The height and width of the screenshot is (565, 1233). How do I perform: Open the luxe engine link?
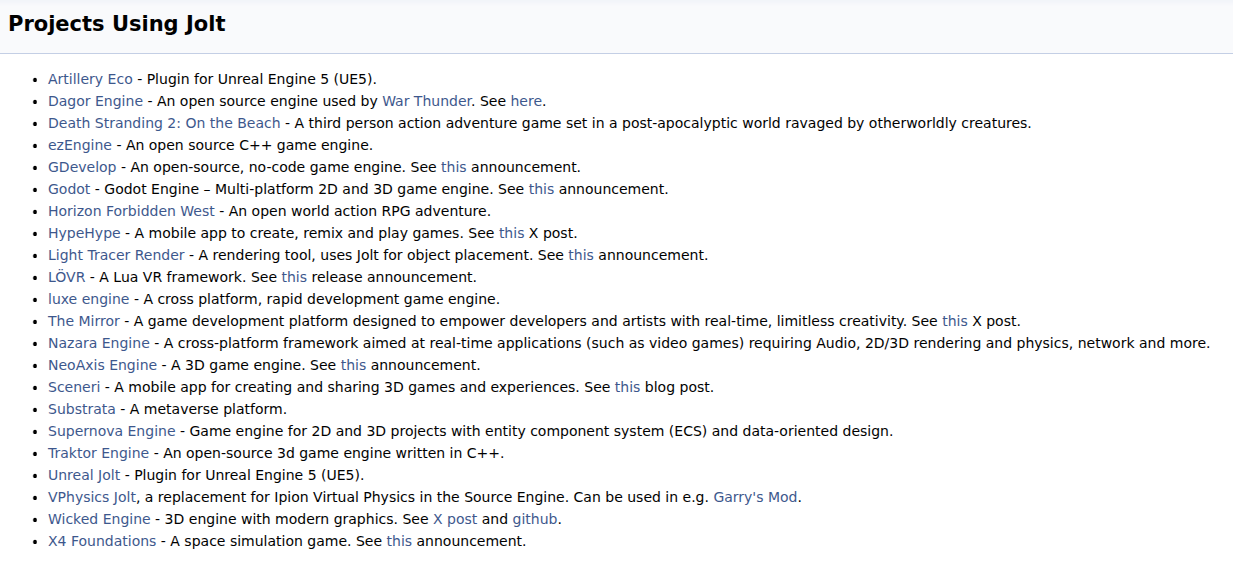pyautogui.click(x=88, y=299)
